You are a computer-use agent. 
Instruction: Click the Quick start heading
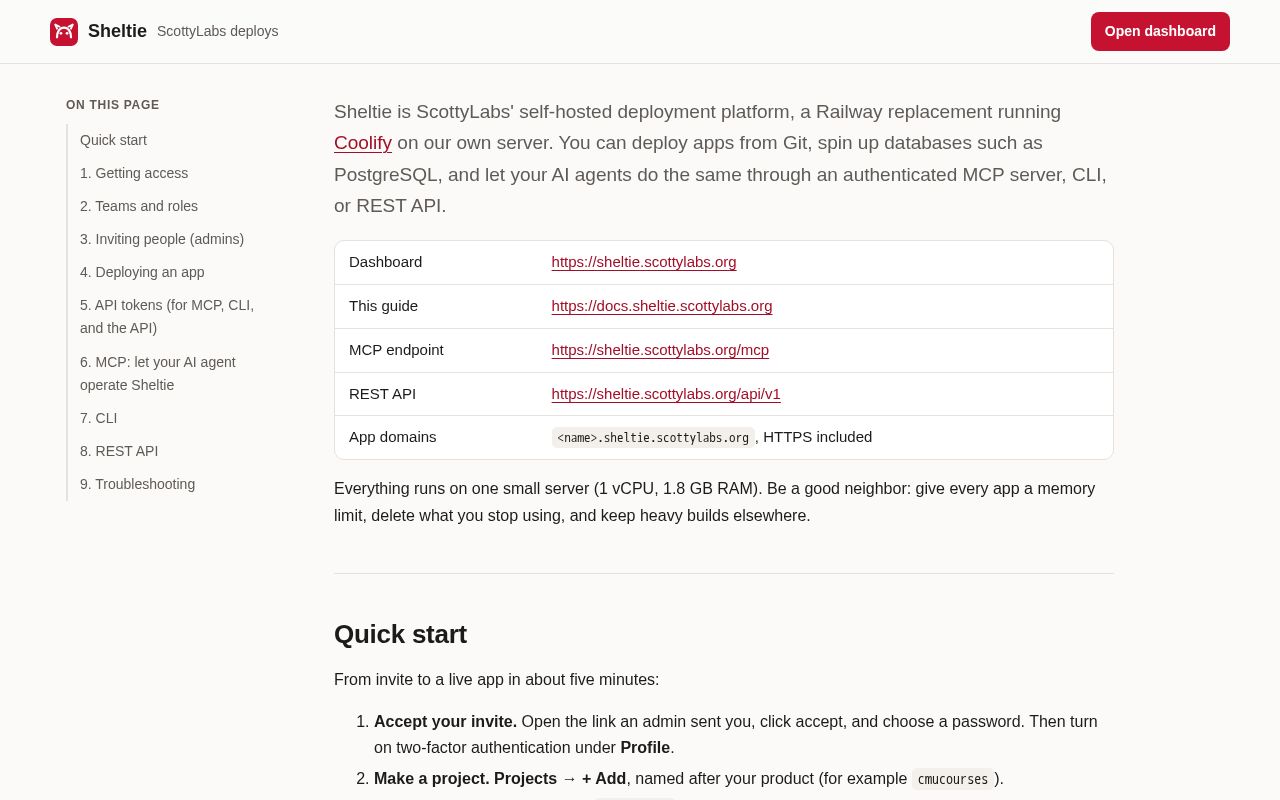coord(400,634)
